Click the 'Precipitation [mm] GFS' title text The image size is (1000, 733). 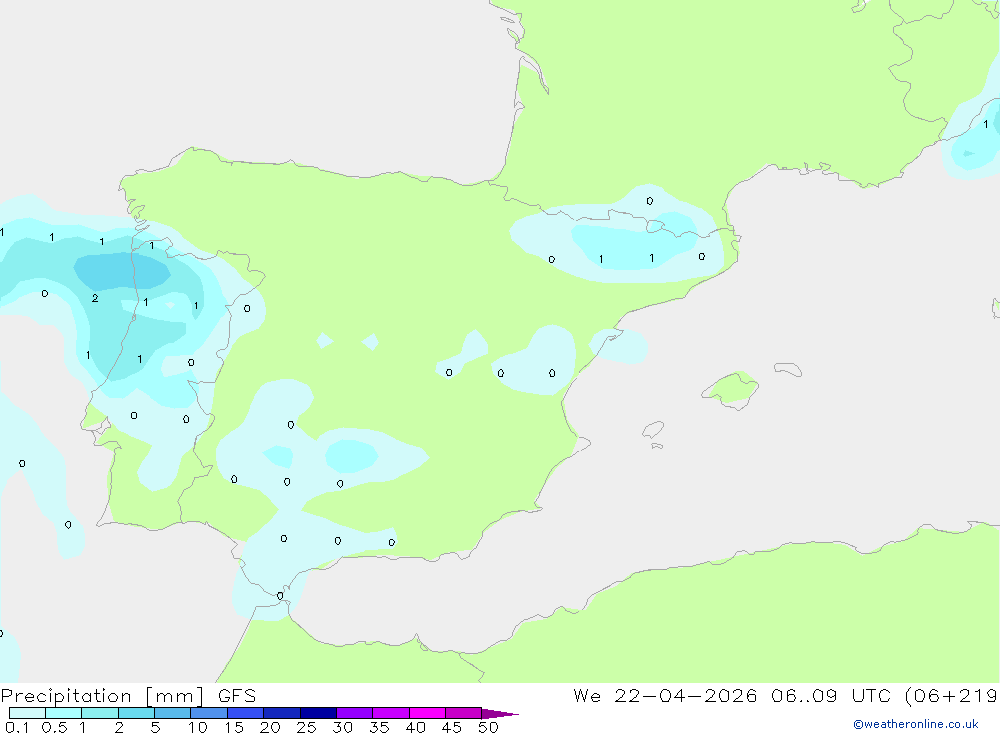point(128,696)
